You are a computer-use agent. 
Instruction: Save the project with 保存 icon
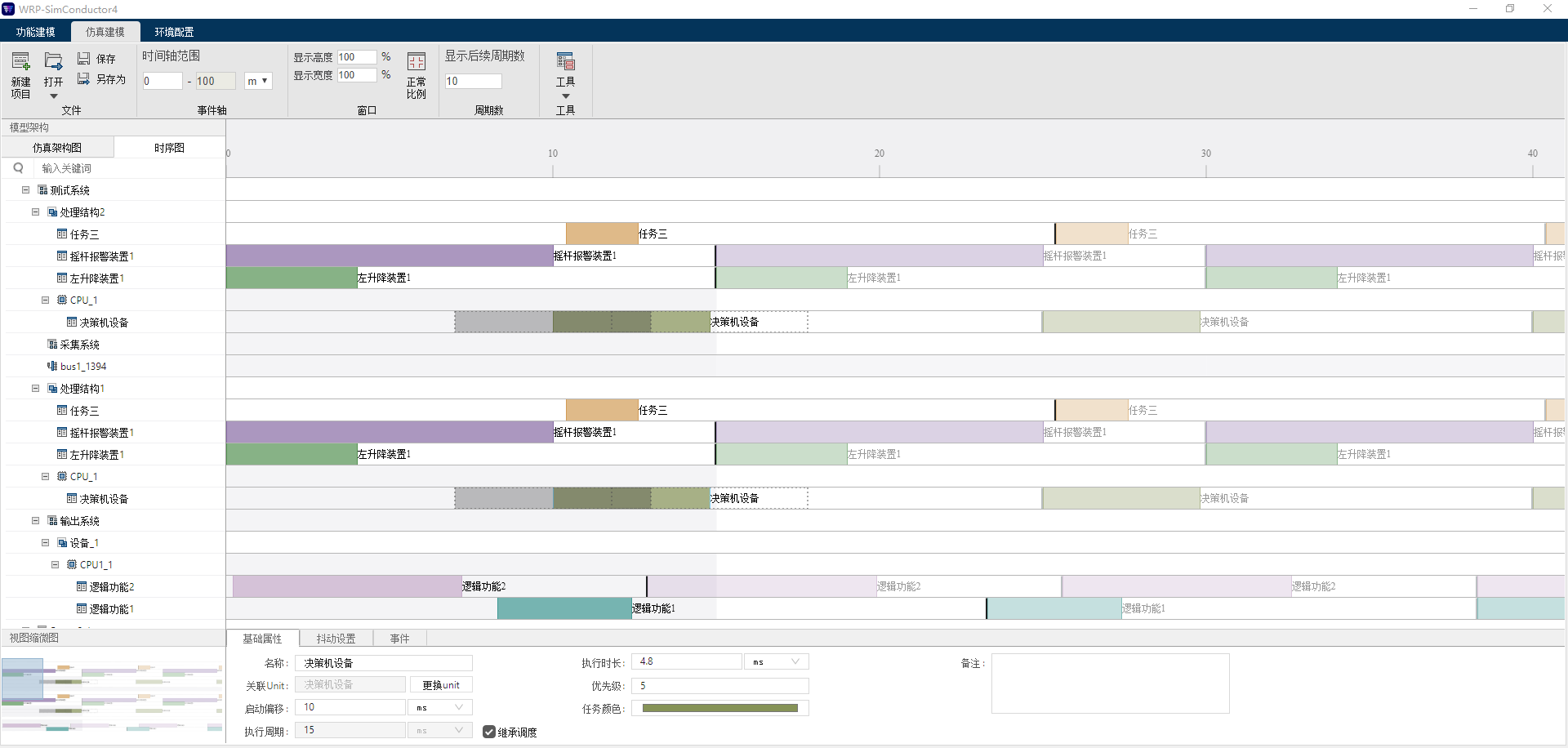coord(84,59)
